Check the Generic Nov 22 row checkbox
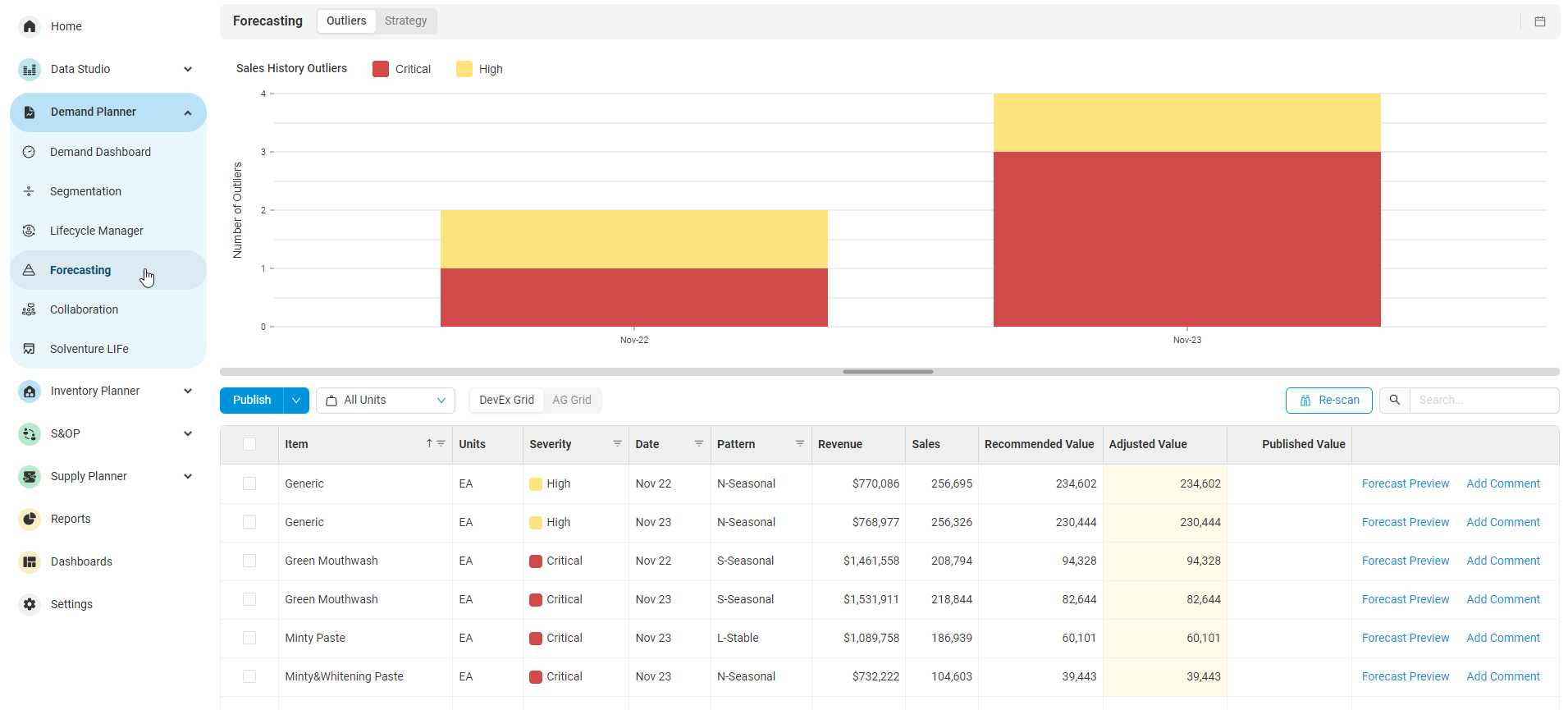Screen dimensions: 1568x710 point(249,483)
